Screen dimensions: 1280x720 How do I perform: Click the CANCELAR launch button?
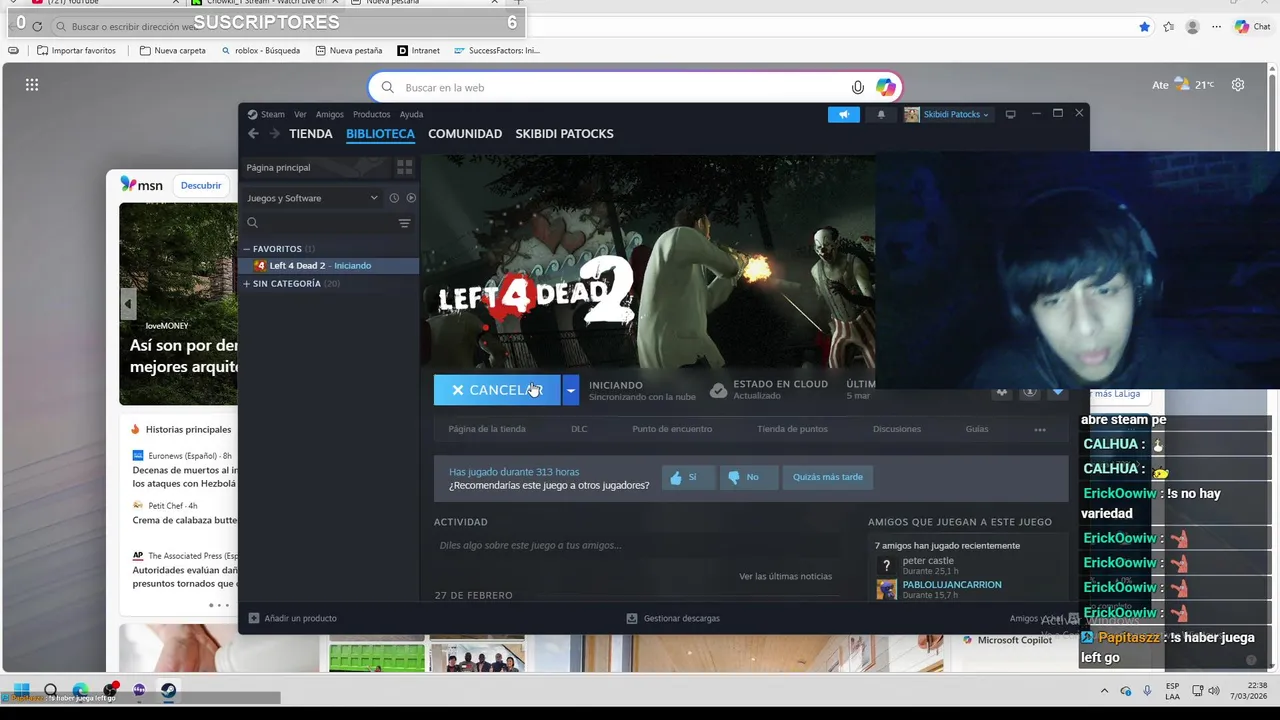[x=497, y=390]
